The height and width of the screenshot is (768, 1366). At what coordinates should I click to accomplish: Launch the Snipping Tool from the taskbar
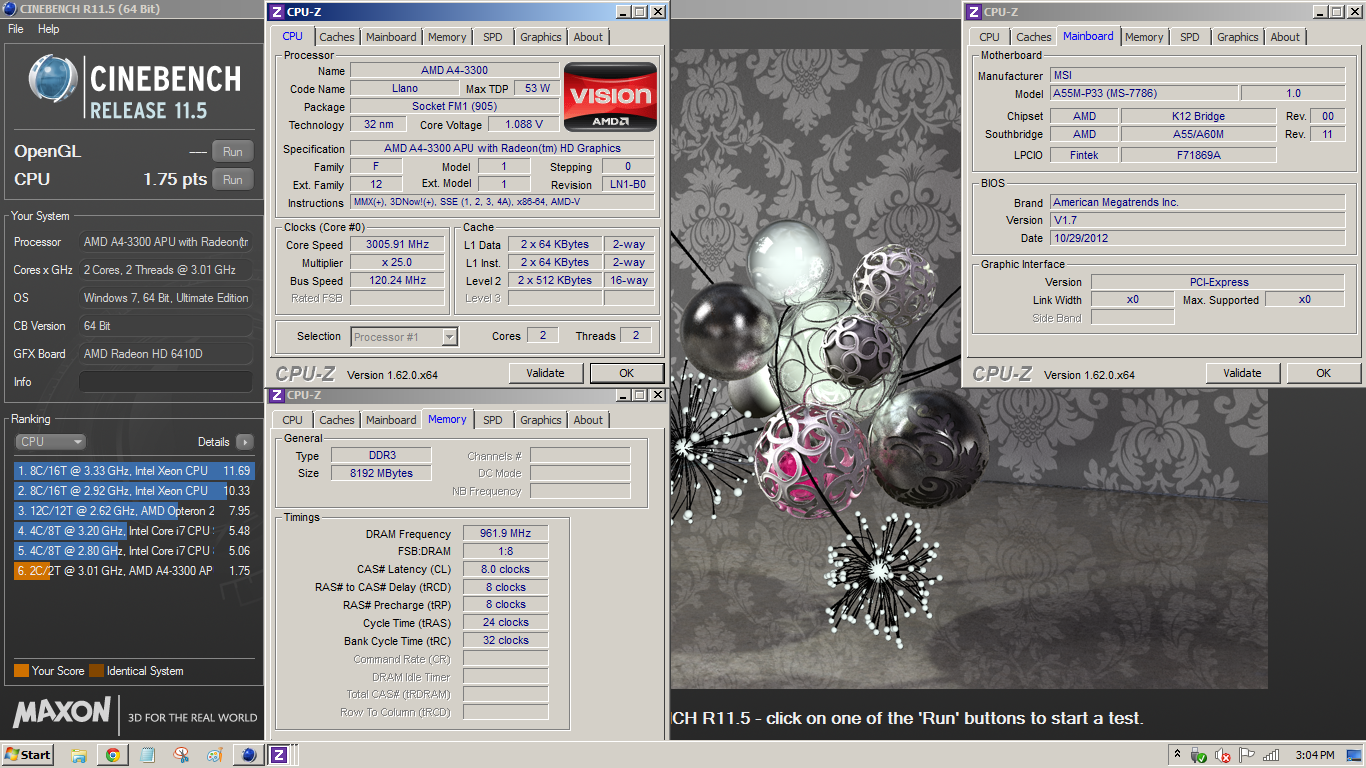181,755
